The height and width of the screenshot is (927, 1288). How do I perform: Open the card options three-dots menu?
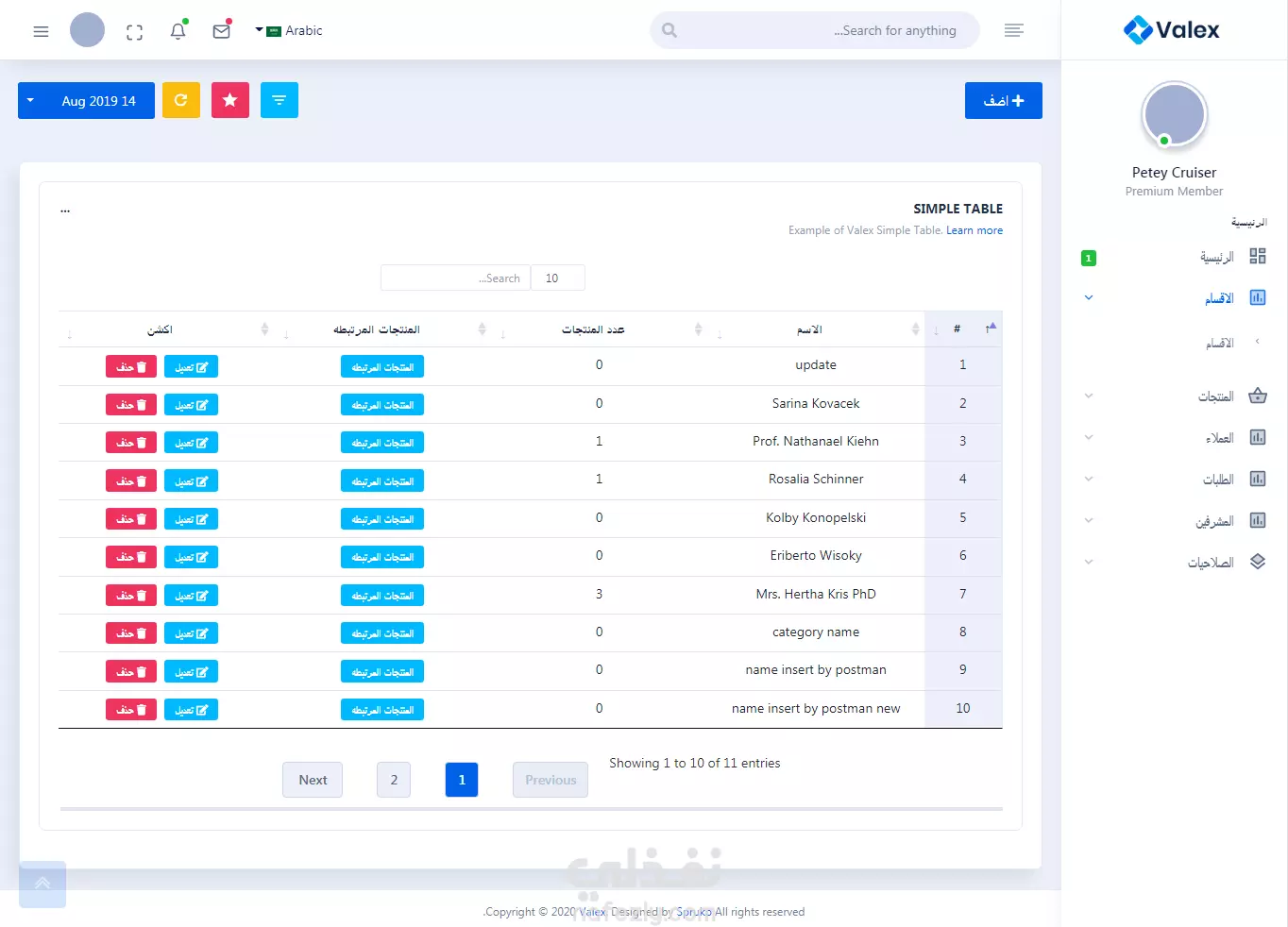click(x=65, y=211)
